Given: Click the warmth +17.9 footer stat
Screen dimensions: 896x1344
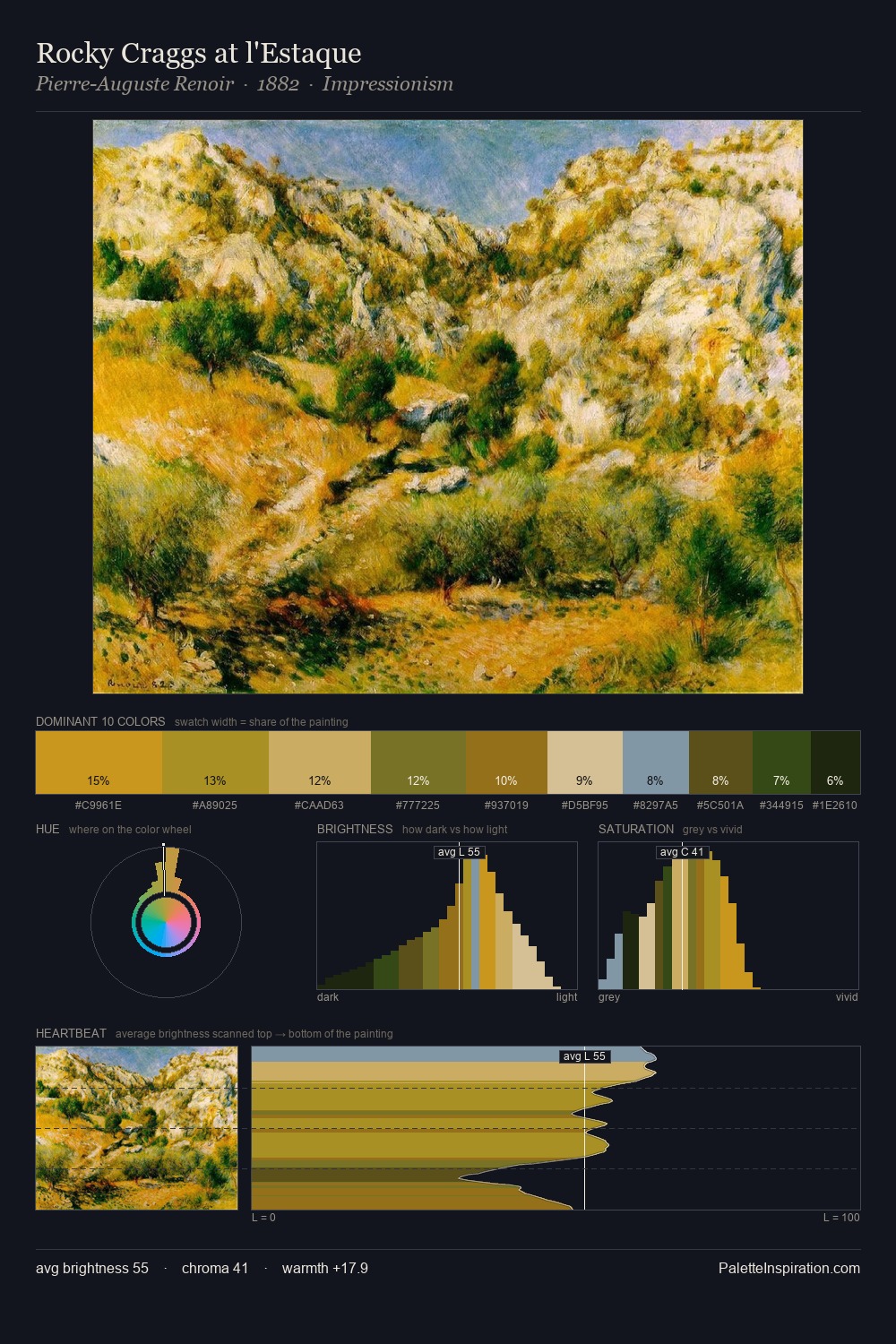Looking at the screenshot, I should (325, 1268).
